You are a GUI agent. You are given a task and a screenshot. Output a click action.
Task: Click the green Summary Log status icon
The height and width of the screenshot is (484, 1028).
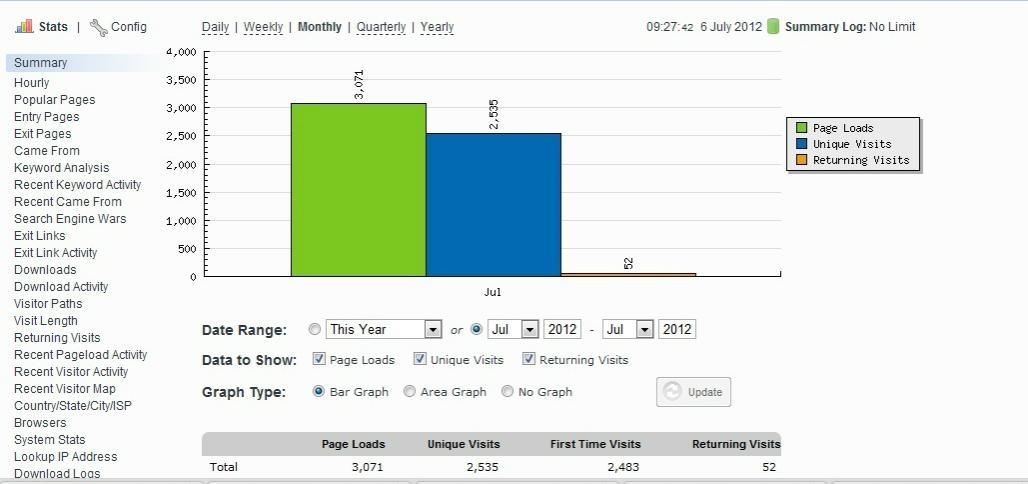(773, 27)
